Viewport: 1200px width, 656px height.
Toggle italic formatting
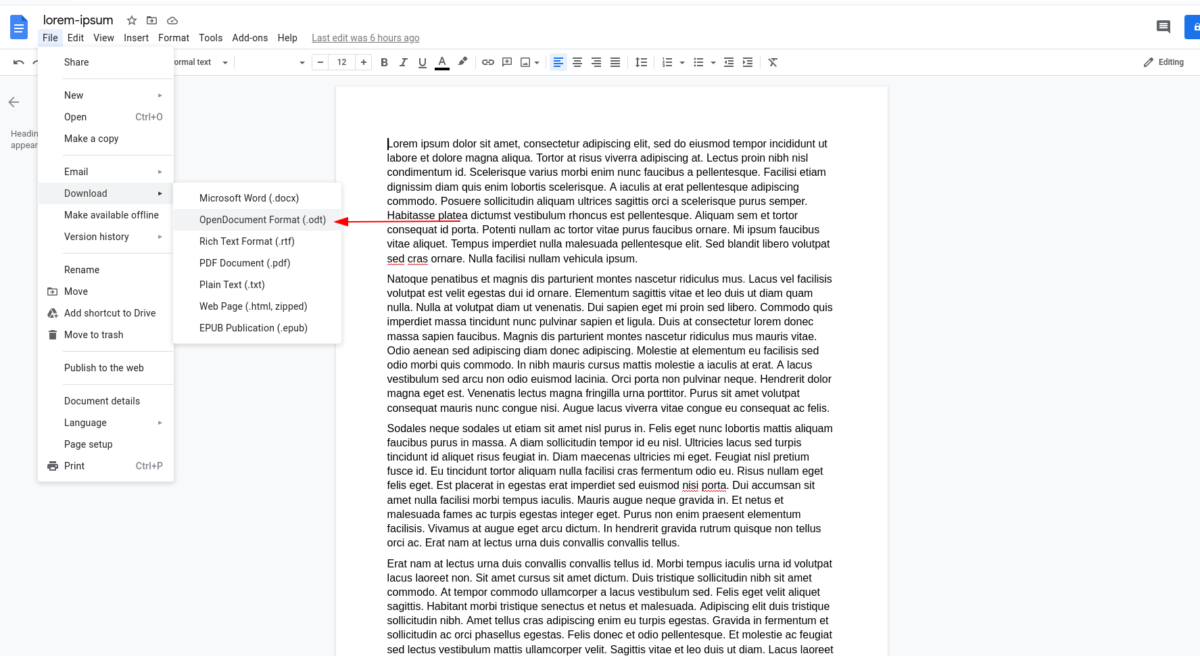tap(403, 62)
